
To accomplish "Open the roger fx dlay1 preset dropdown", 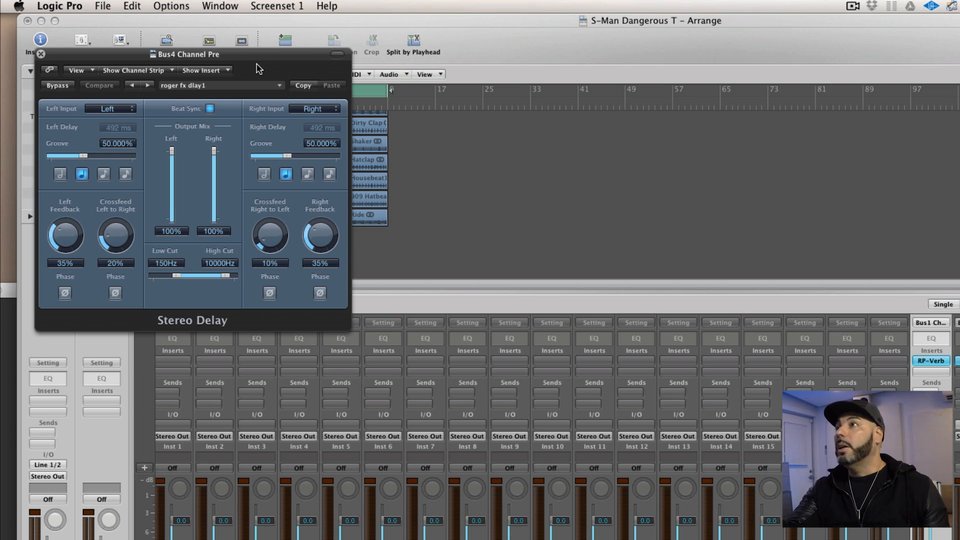I will click(x=220, y=86).
